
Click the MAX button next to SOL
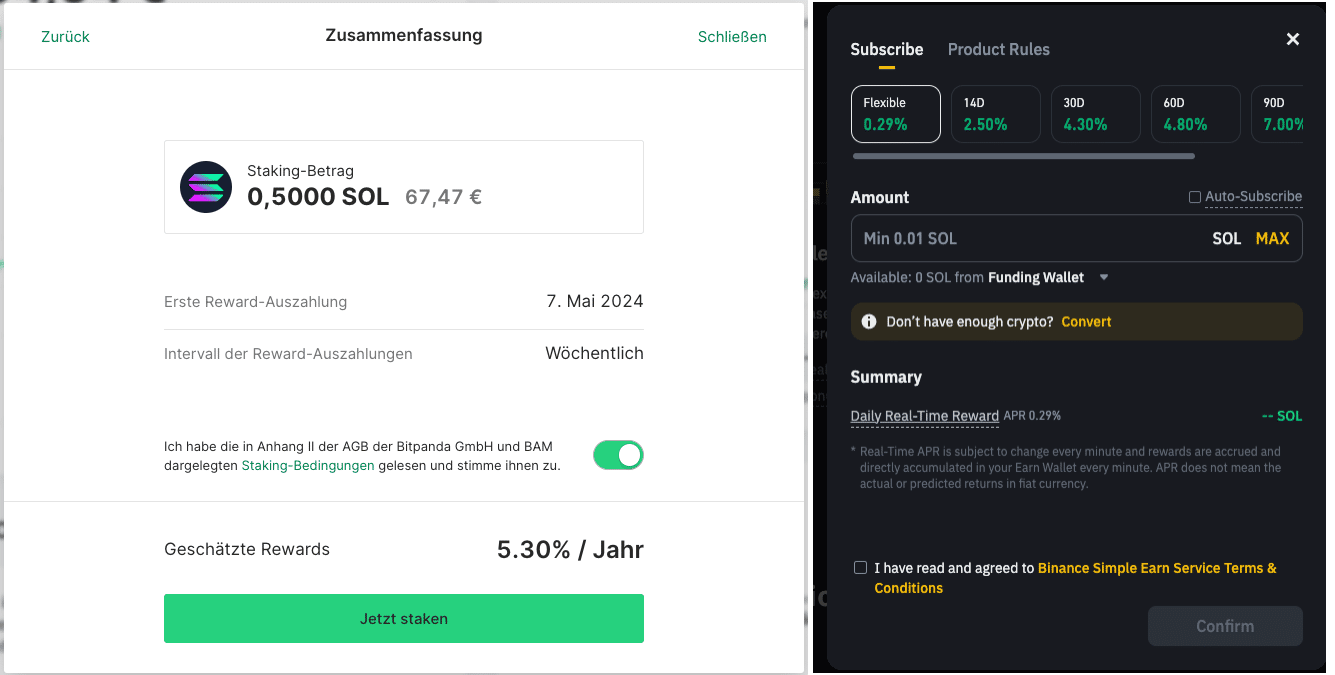(1271, 238)
